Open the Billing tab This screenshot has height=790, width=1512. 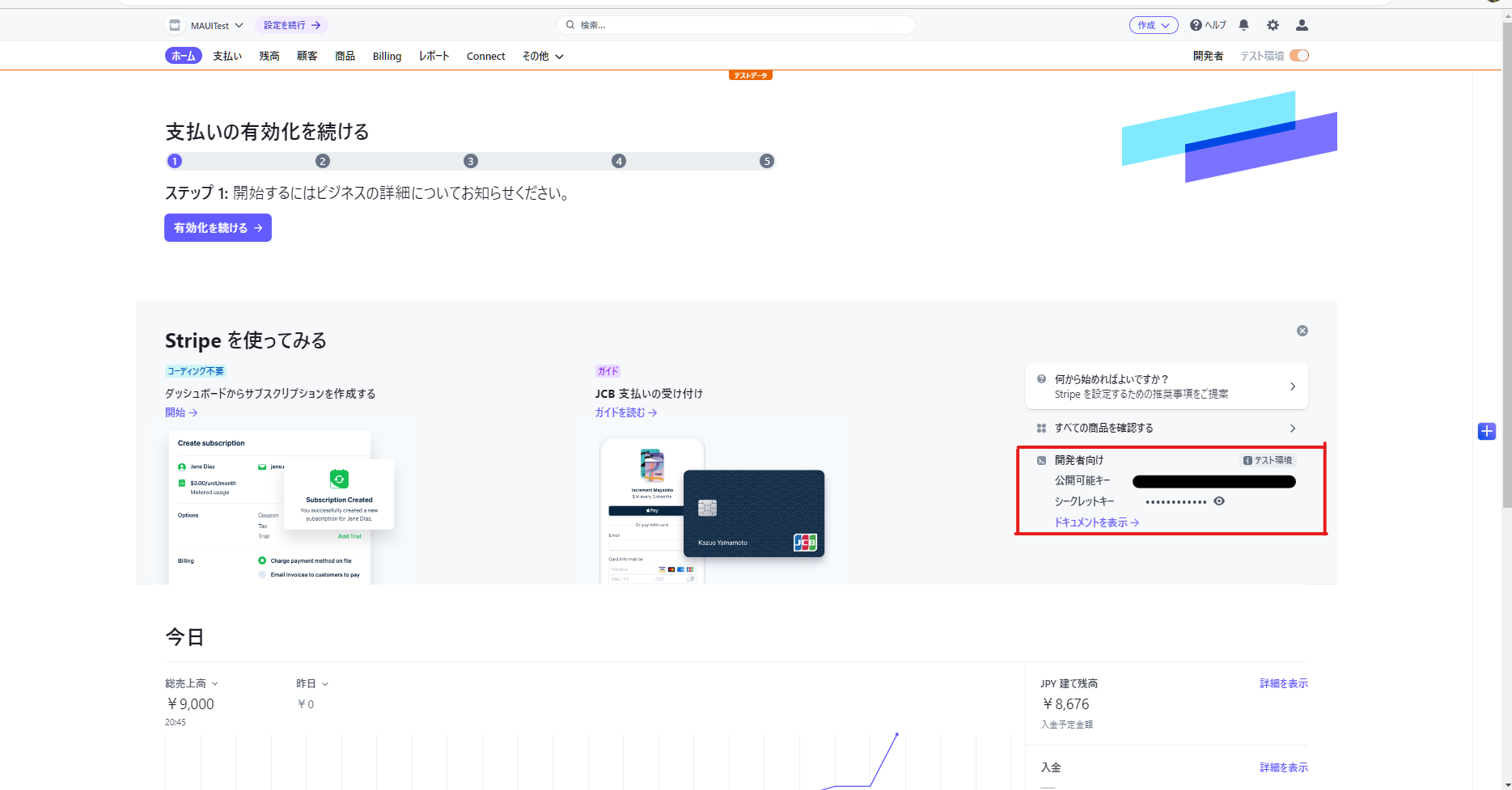(387, 56)
